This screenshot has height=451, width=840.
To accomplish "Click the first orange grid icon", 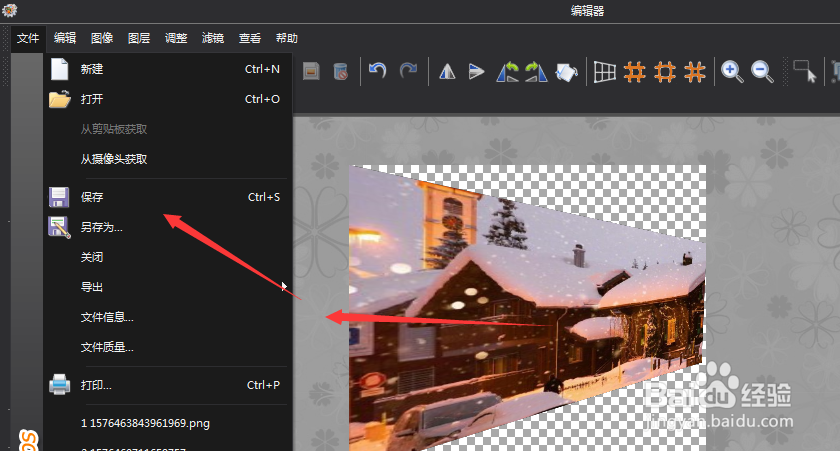I will pos(635,72).
